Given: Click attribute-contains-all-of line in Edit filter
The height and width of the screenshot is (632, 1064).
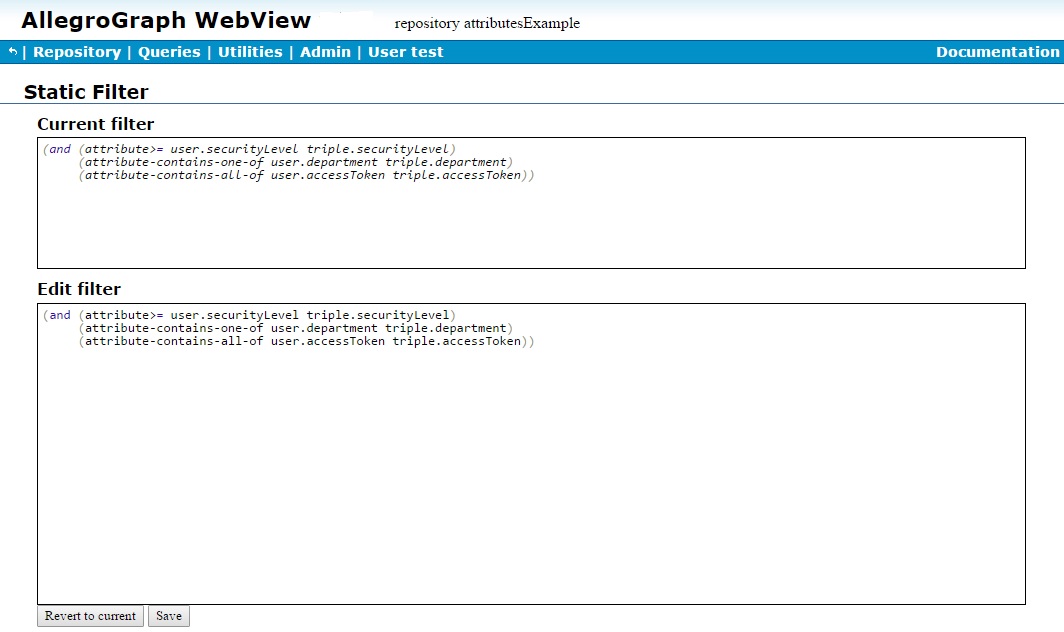Looking at the screenshot, I should 172,341.
